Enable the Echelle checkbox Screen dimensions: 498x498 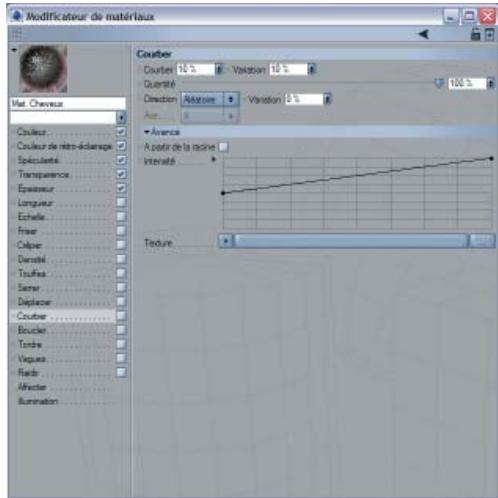point(121,217)
